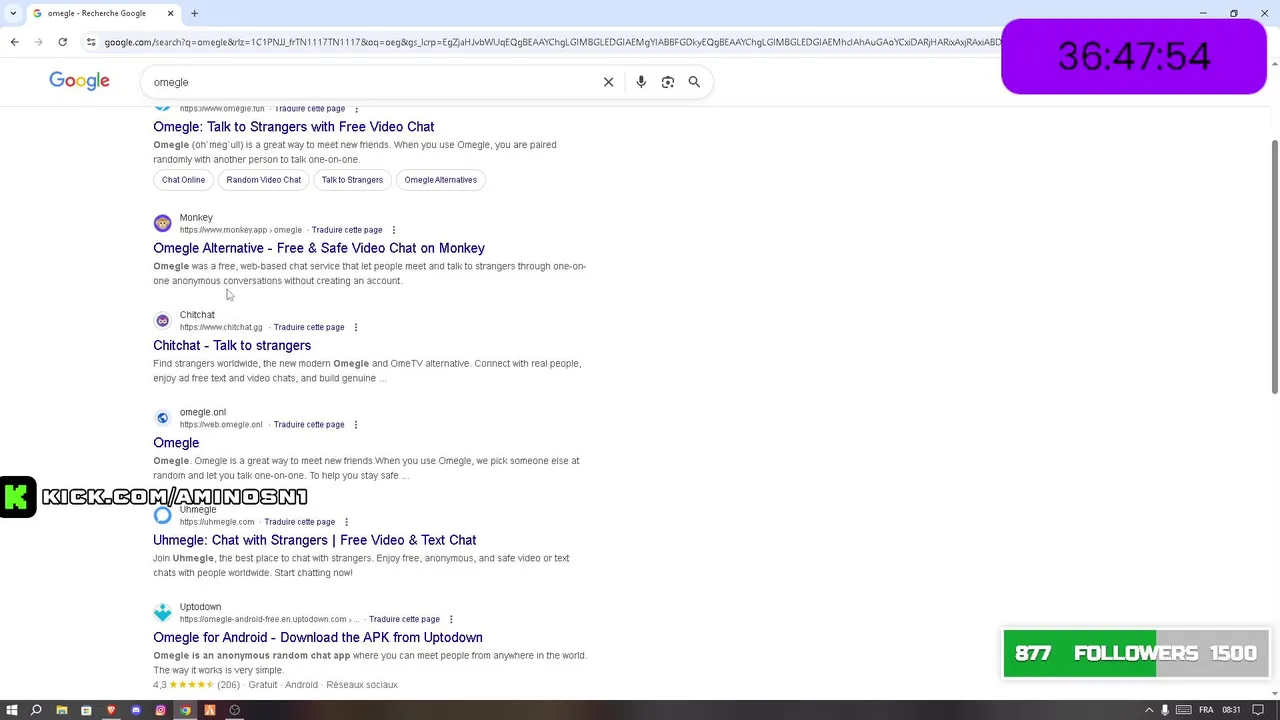Click 'Traduire cette page' for omegle.onl result

point(309,424)
